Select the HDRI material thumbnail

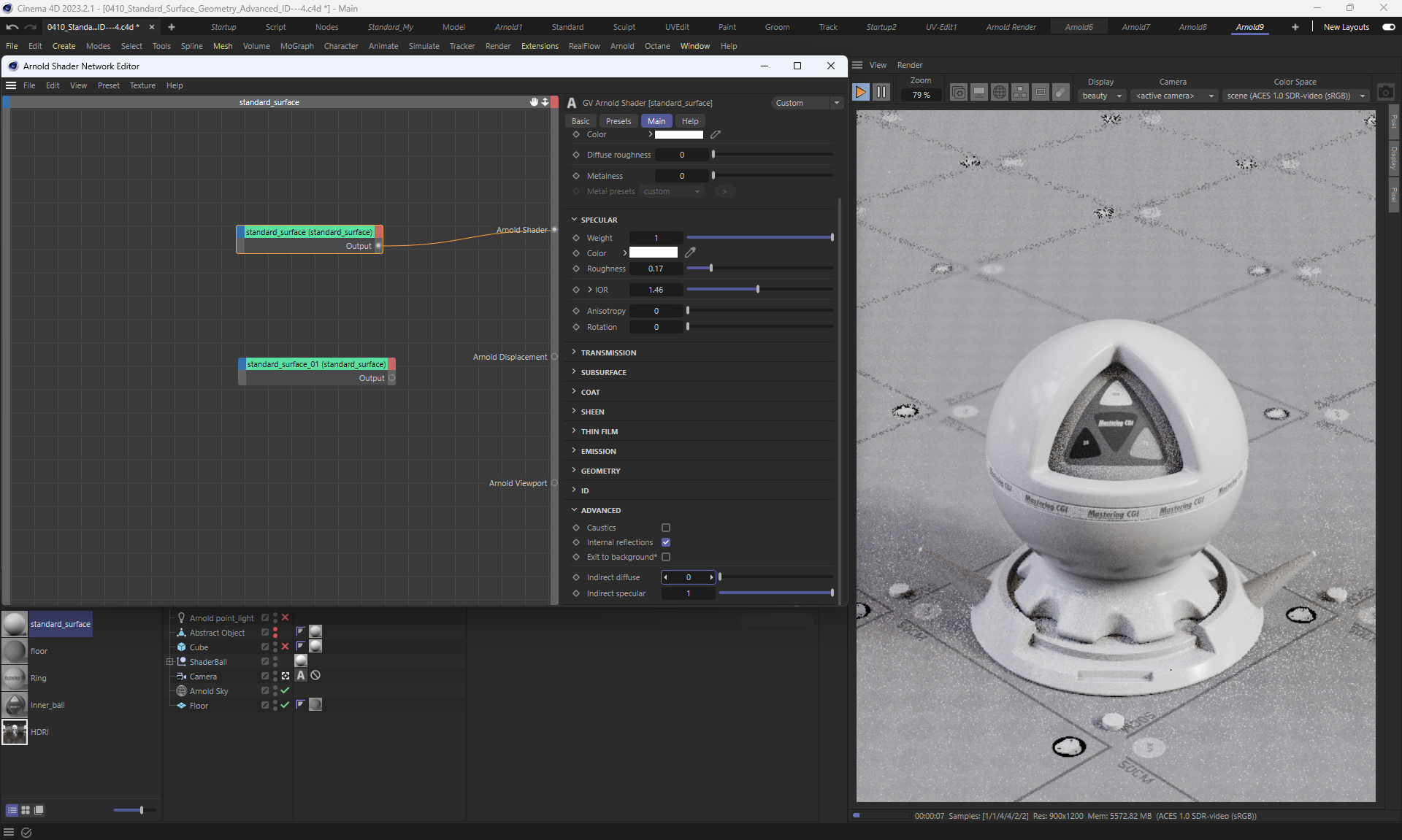point(15,732)
